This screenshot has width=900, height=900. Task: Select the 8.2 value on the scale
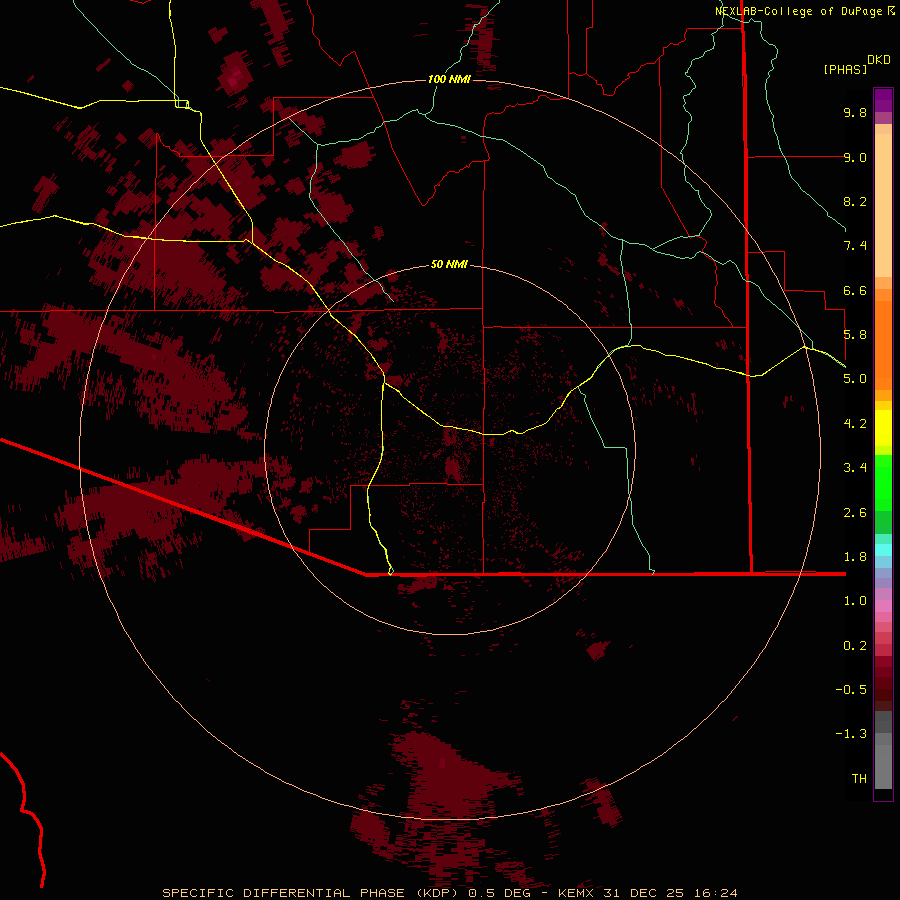click(855, 201)
